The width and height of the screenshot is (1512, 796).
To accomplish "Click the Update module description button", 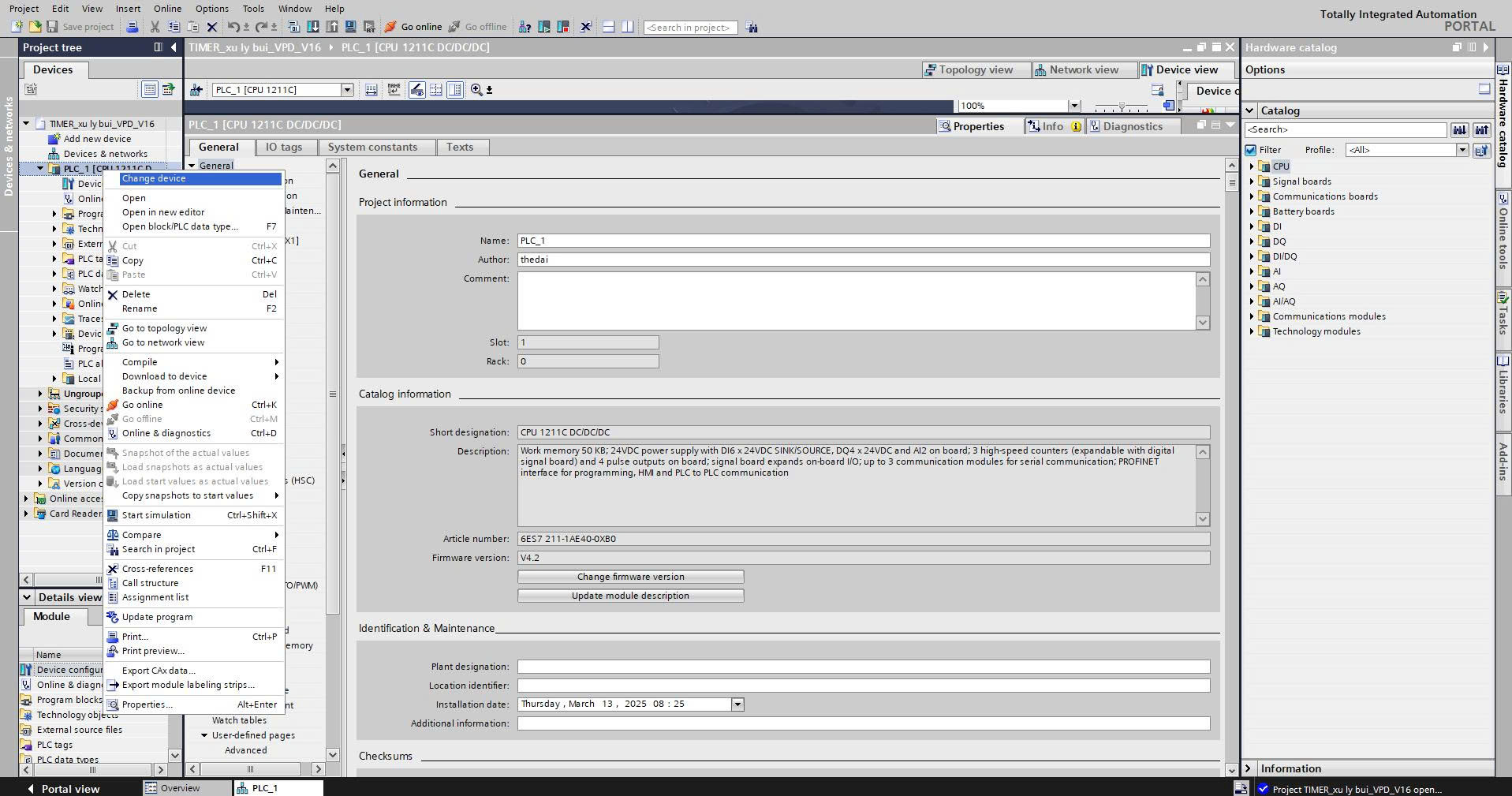I will pos(631,596).
